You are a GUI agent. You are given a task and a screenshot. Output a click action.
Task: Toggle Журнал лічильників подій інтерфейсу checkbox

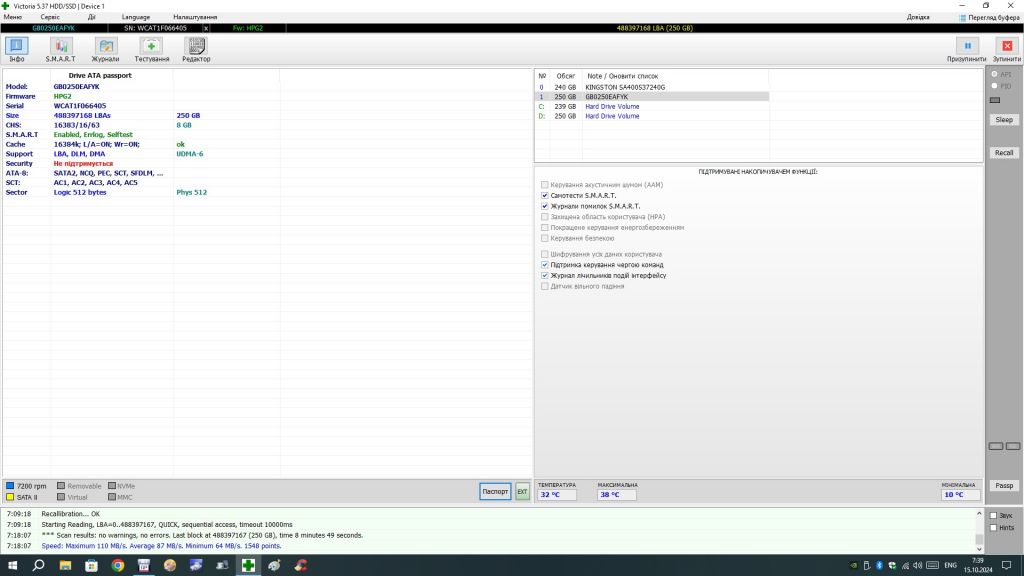(x=545, y=276)
